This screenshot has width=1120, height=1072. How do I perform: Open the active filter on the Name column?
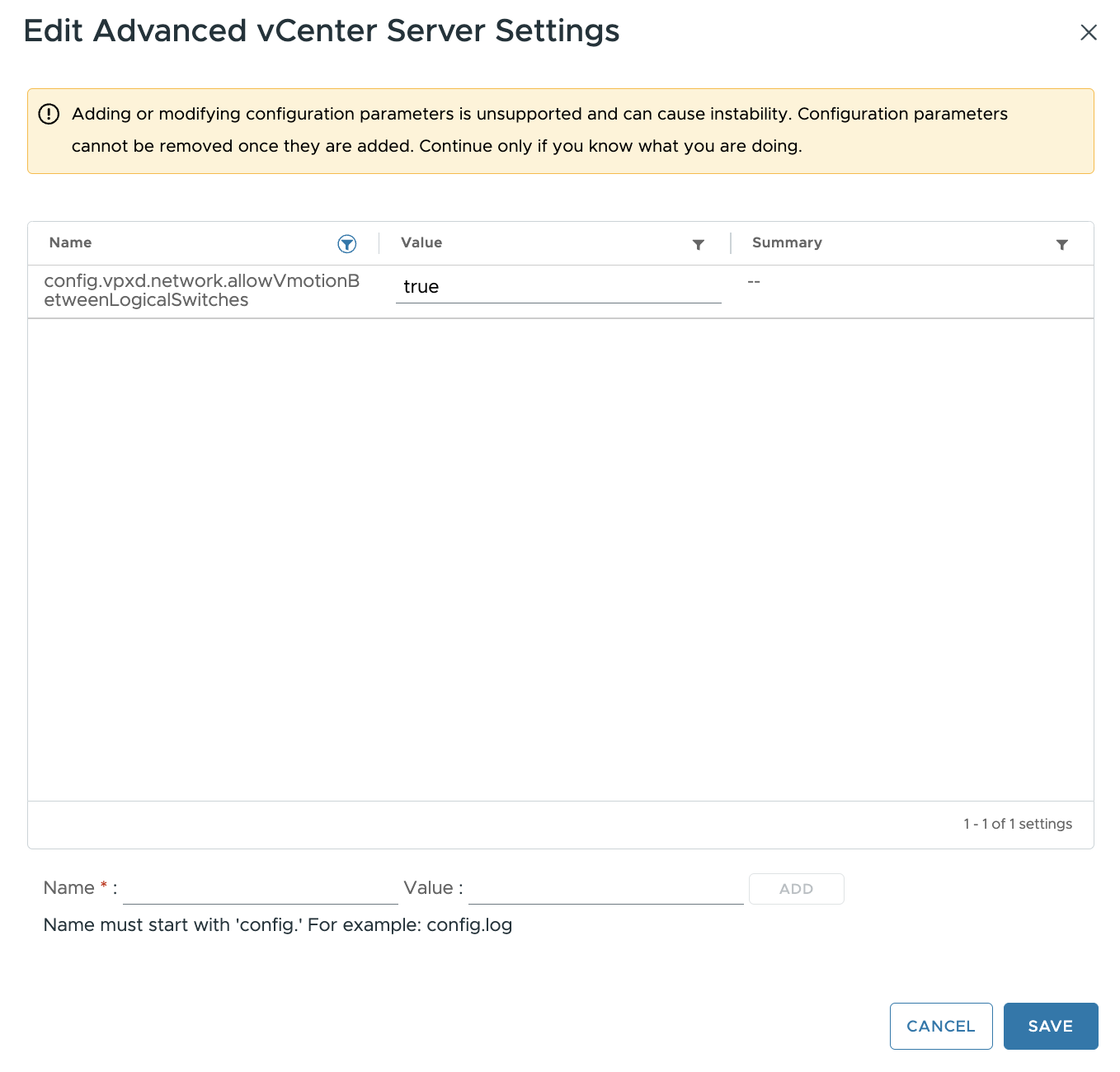(x=347, y=244)
